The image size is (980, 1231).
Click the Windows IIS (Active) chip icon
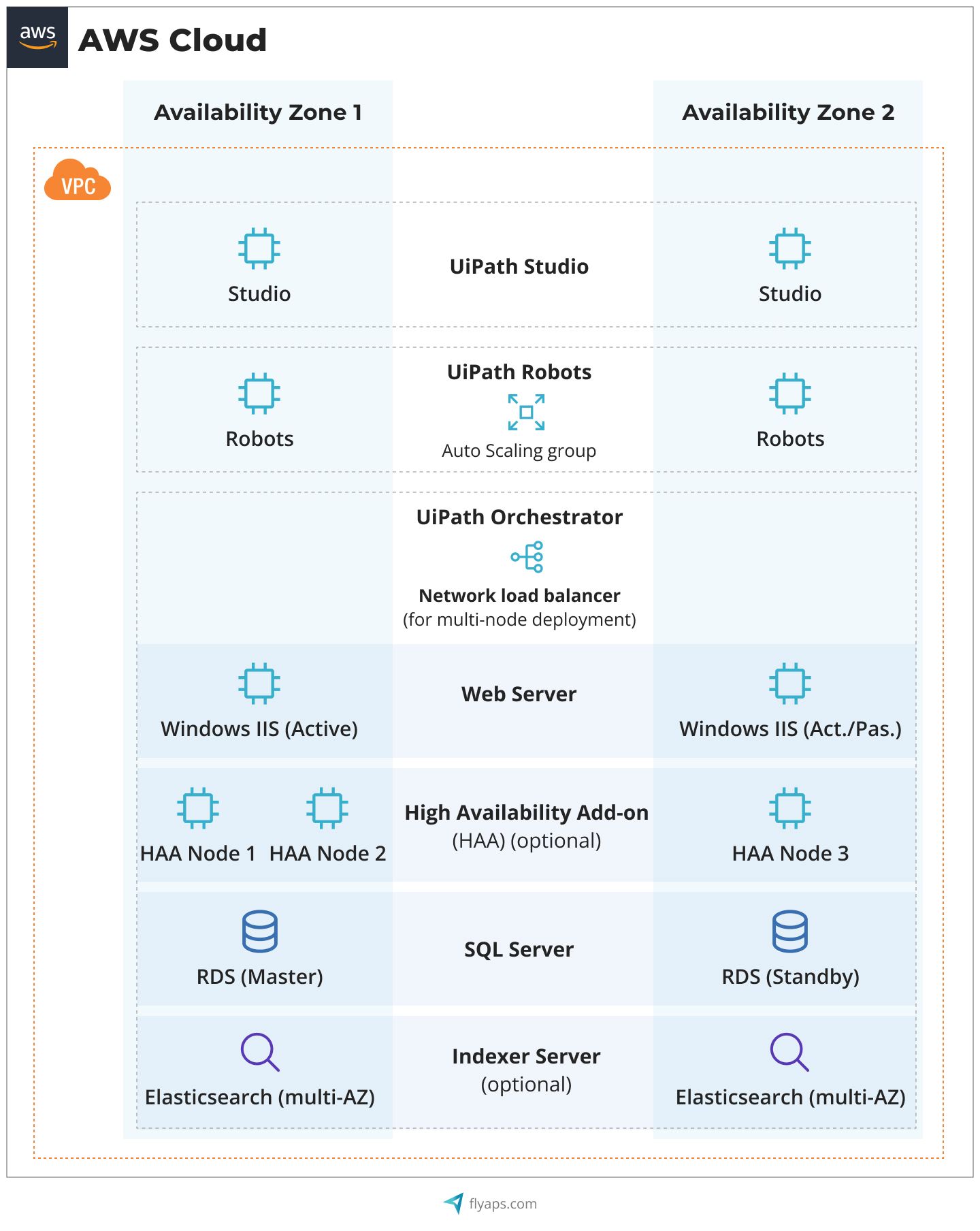(259, 683)
